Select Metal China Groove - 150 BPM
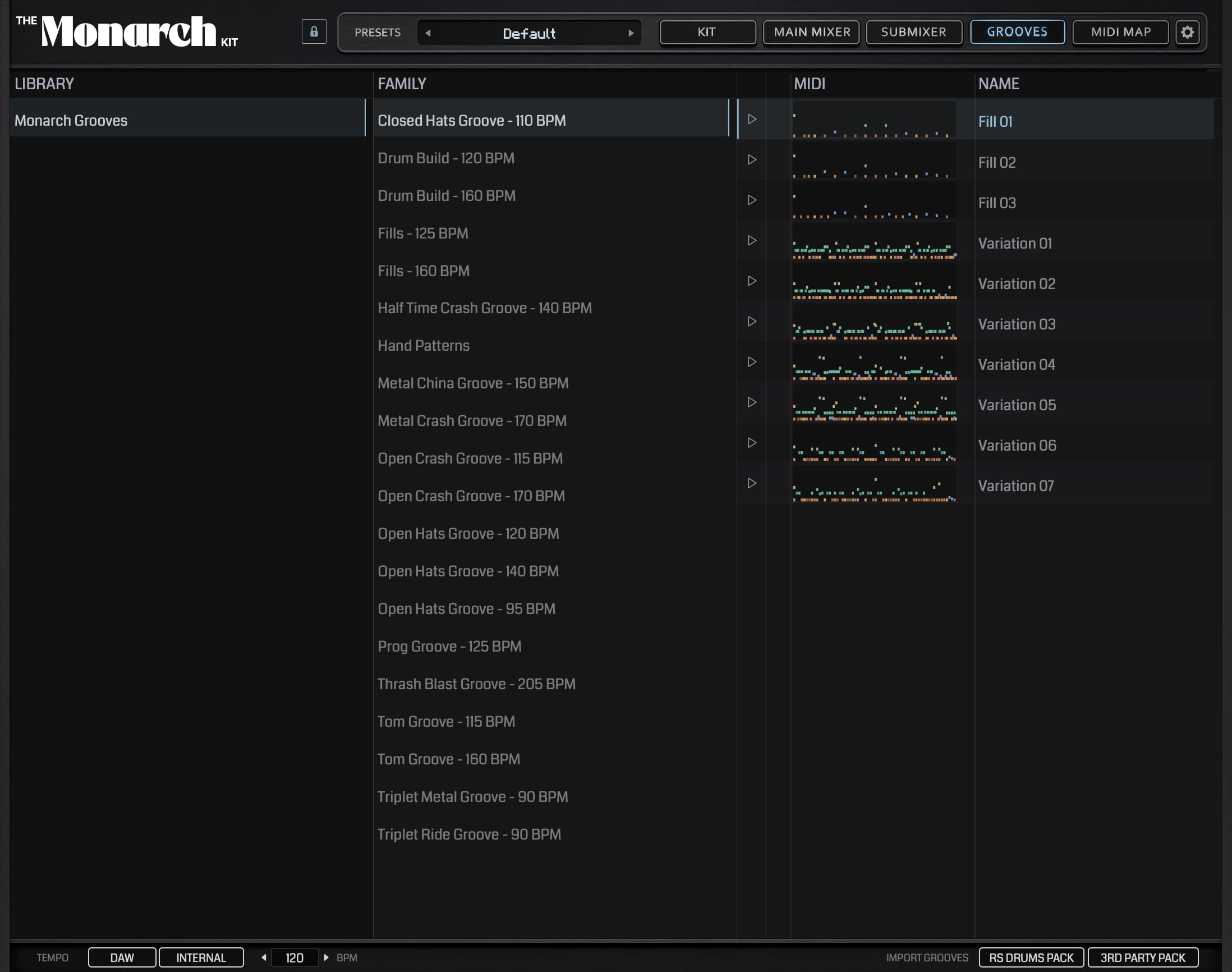 [x=551, y=383]
